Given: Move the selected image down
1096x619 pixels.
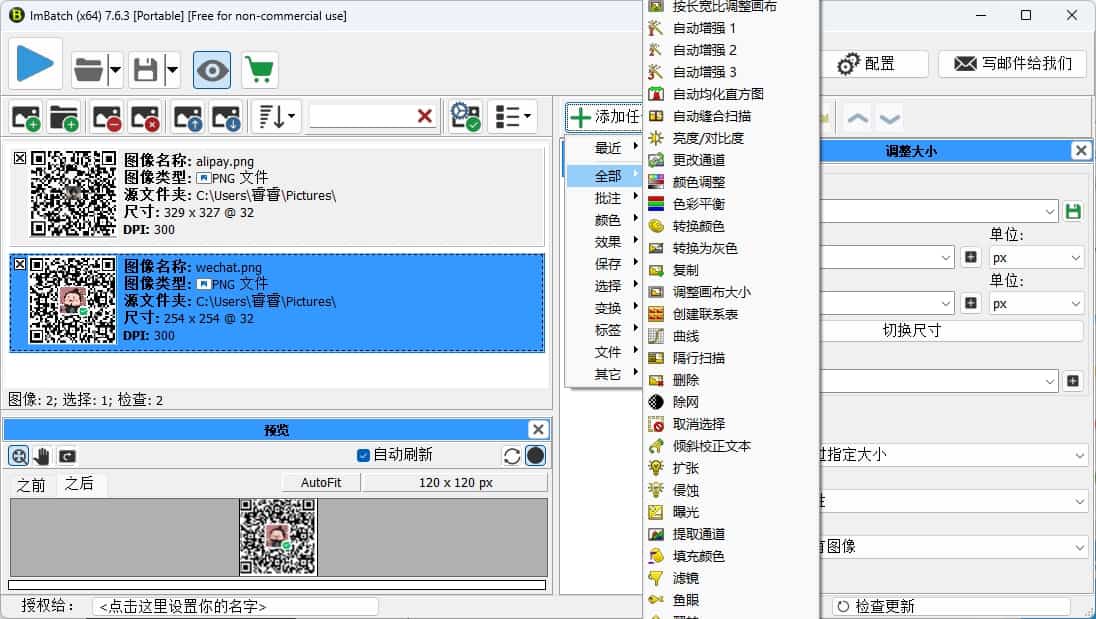Looking at the screenshot, I should 226,117.
